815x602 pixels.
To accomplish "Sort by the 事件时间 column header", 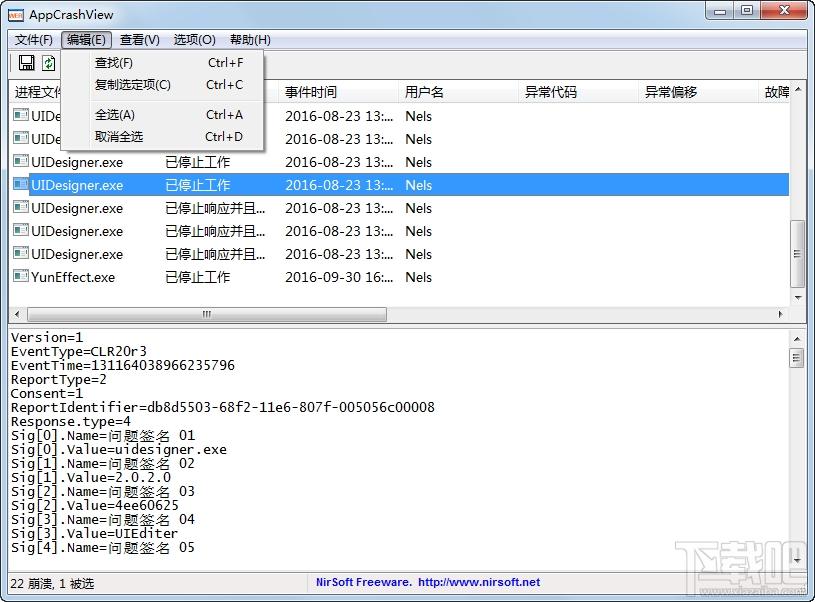I will (x=338, y=92).
